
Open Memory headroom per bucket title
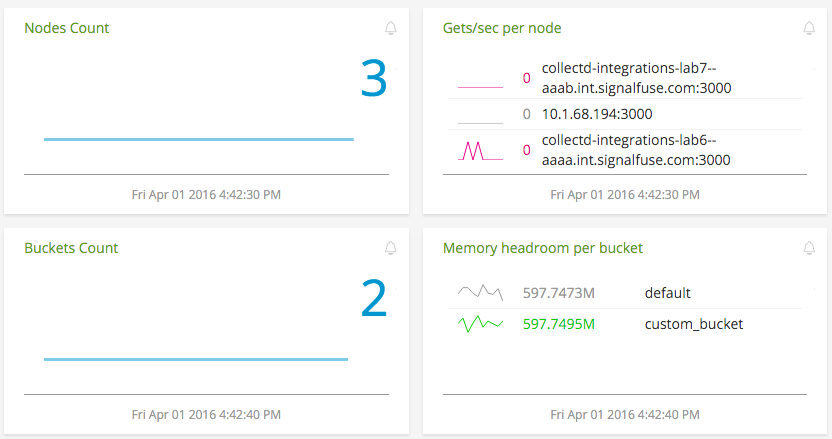[542, 248]
